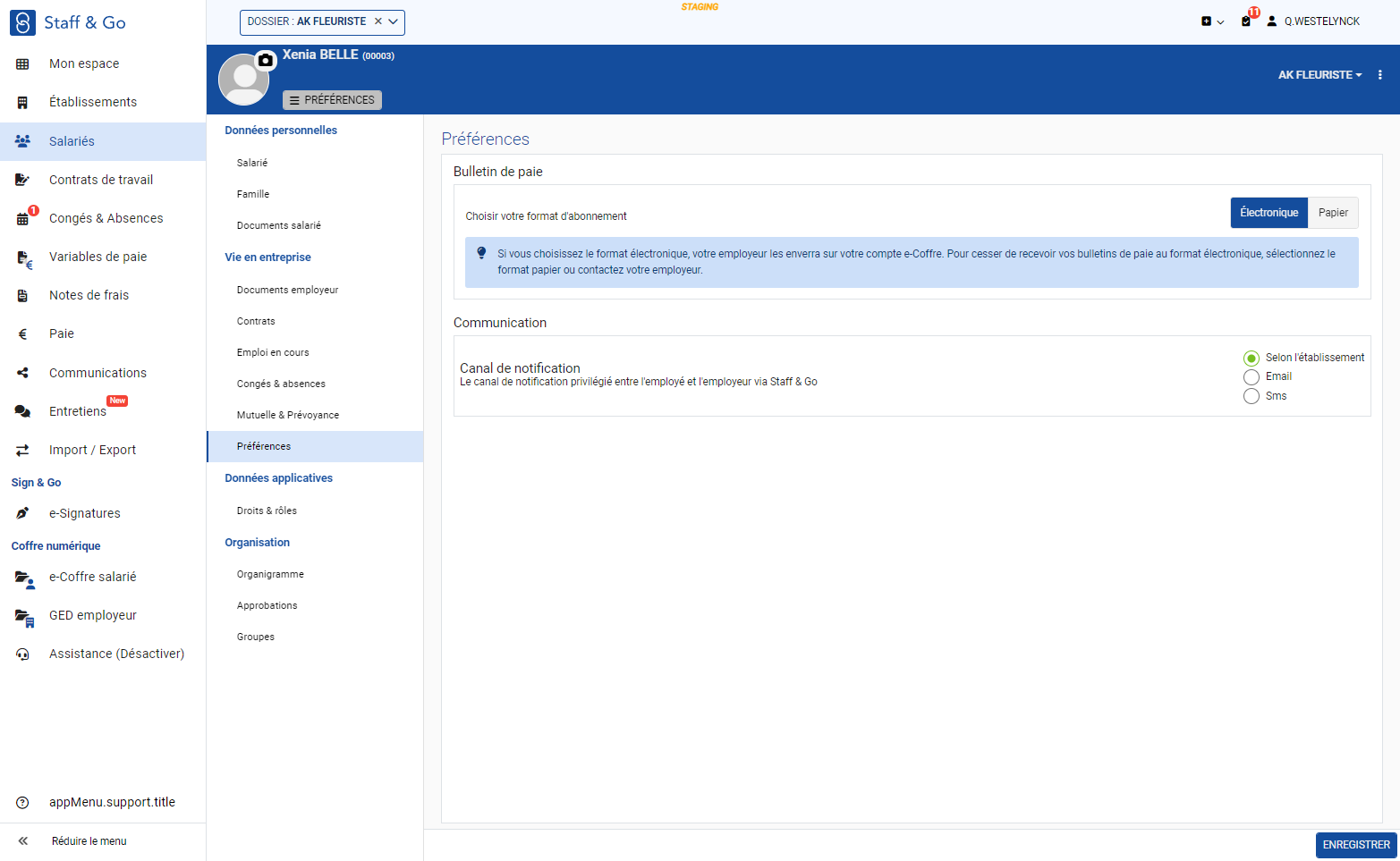Image resolution: width=1400 pixels, height=861 pixels.
Task: Open Variables de paie icon
Action: coord(24,258)
